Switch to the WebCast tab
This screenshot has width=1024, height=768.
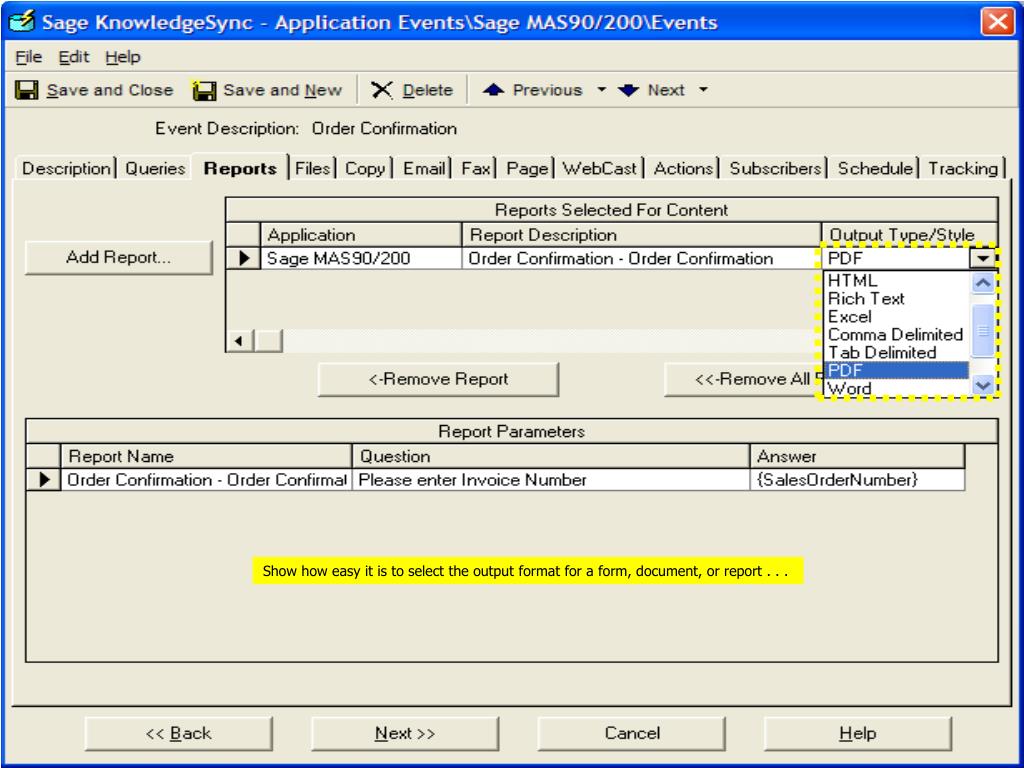click(x=600, y=168)
